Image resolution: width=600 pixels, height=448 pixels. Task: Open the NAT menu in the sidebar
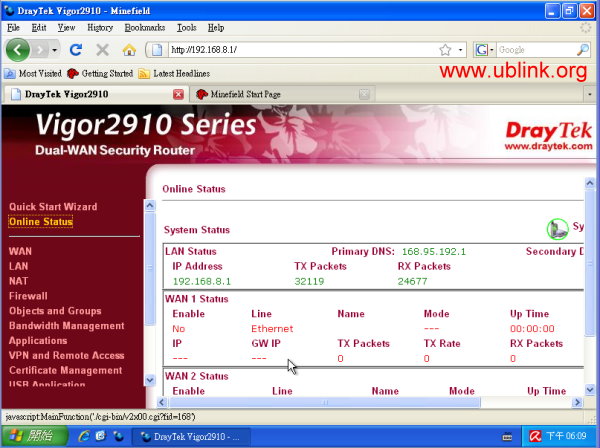tap(18, 281)
